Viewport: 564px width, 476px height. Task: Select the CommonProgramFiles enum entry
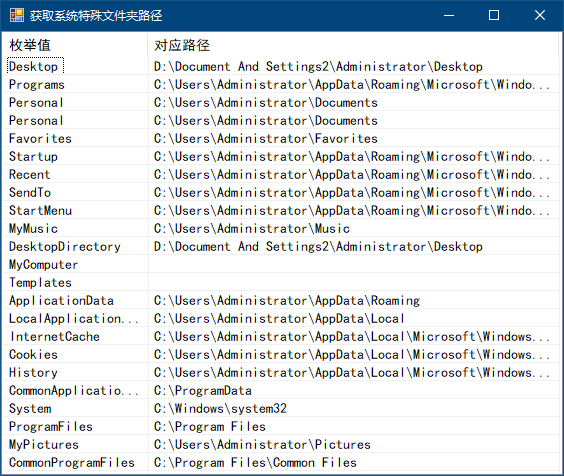72,462
